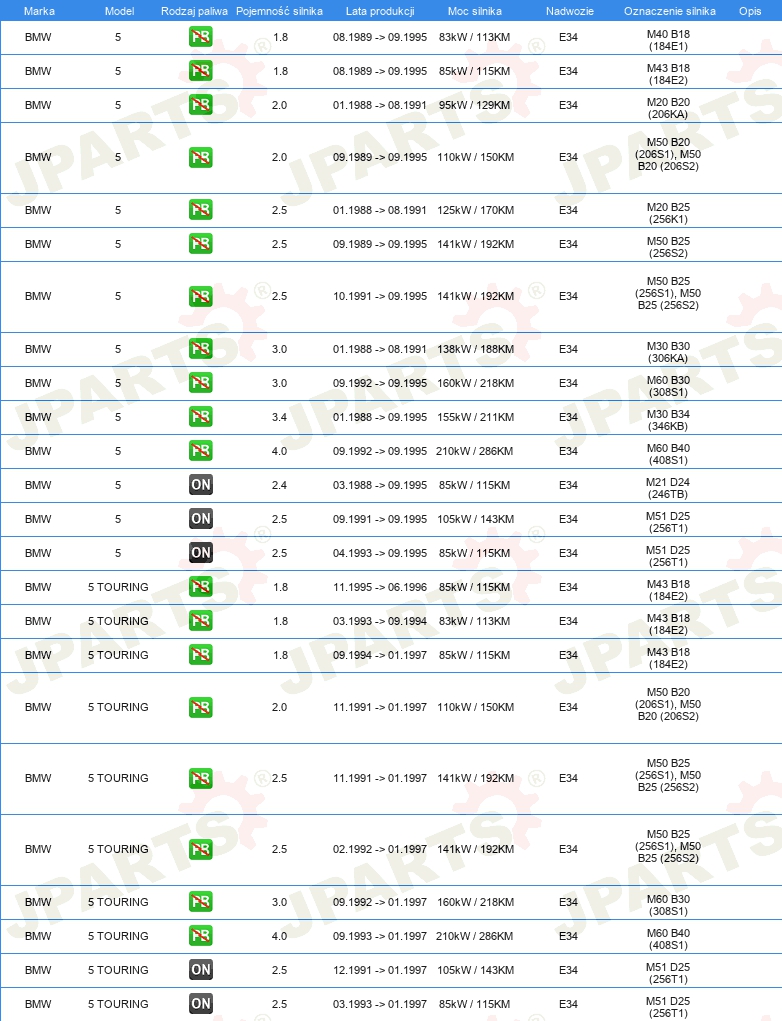Viewport: 782px width, 1021px height.
Task: Click the ON diesel icon in the BMW 5 105kW/143KM 09.1991 row
Action: tap(201, 519)
